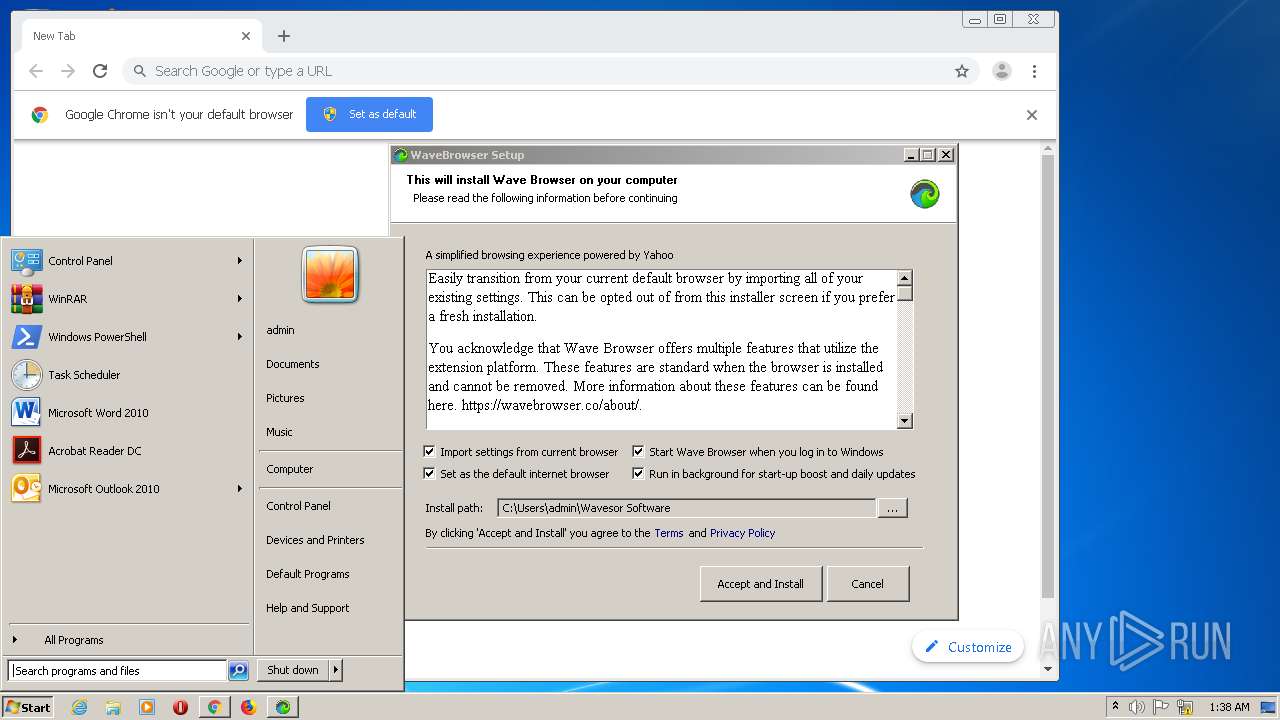
Task: Click the volume icon in system tray
Action: (1137, 707)
